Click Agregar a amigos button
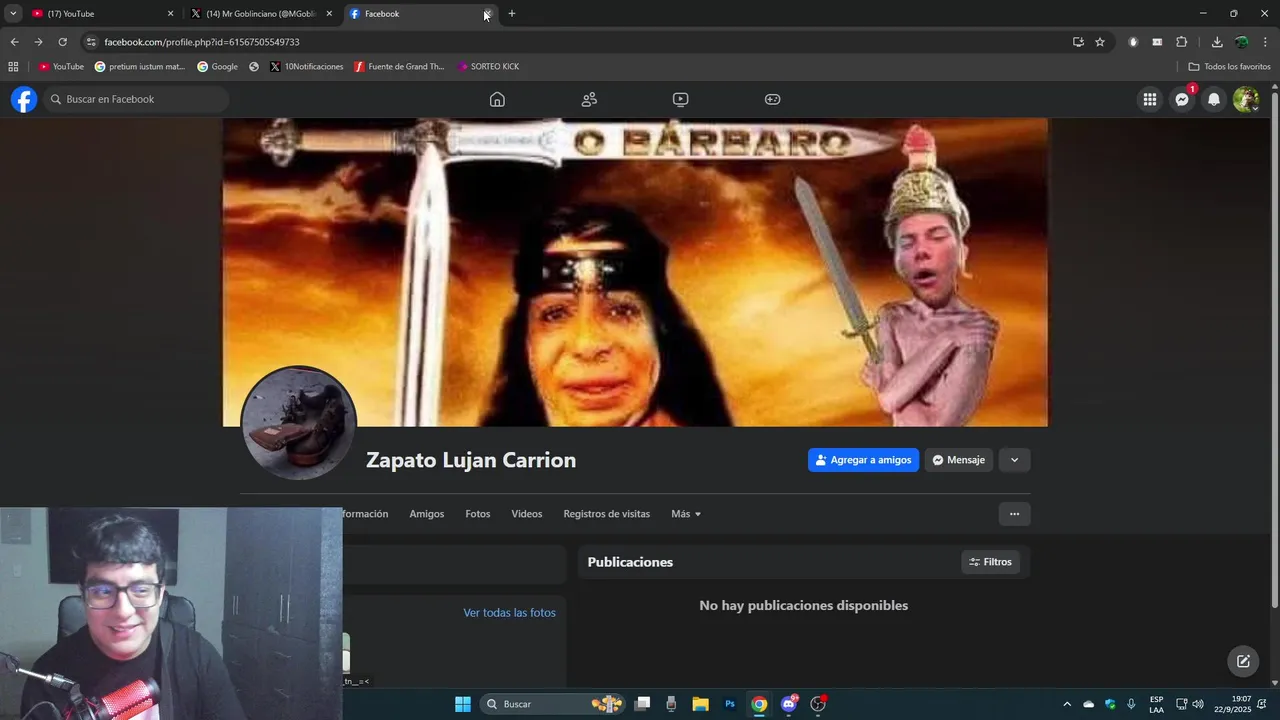 863,460
